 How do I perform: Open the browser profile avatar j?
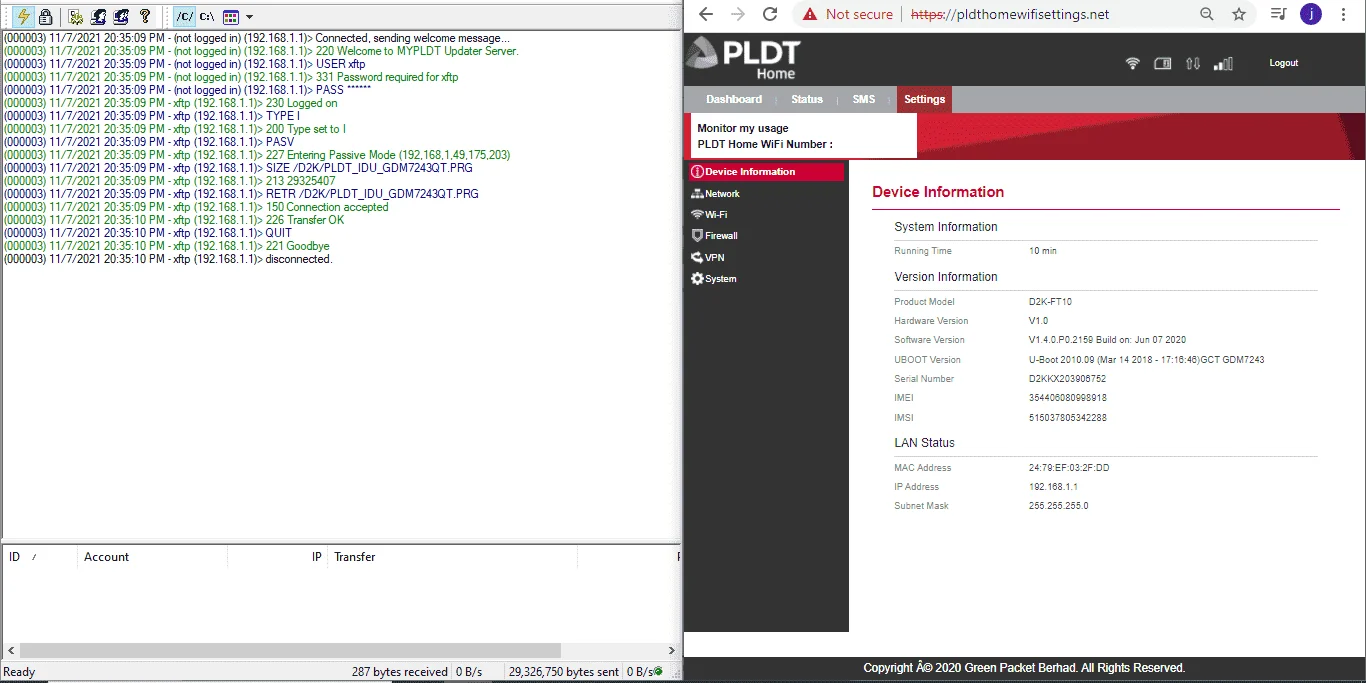pos(1311,14)
